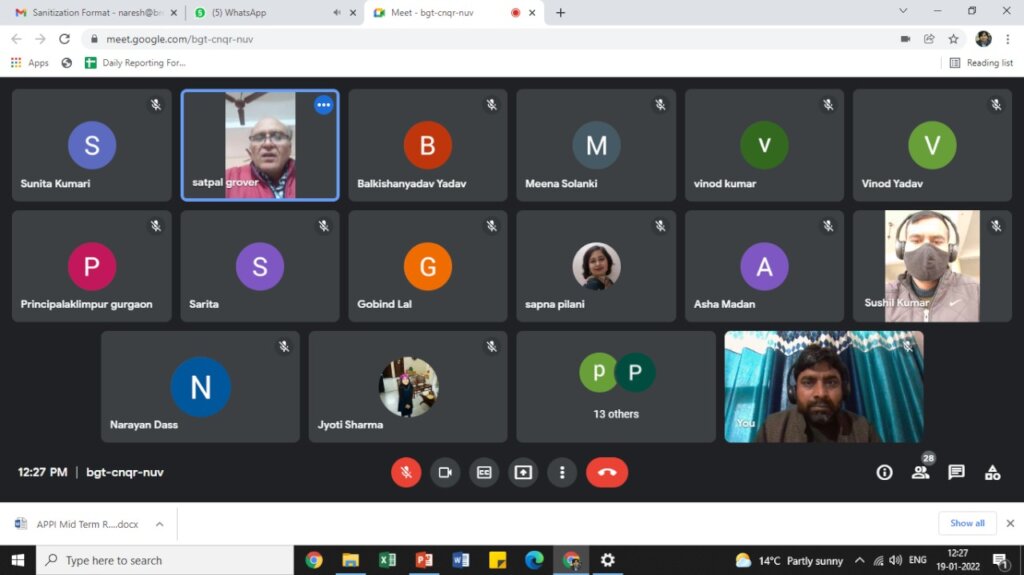The image size is (1024, 575).
Task: Switch to the WhatsApp tab
Action: pos(276,12)
